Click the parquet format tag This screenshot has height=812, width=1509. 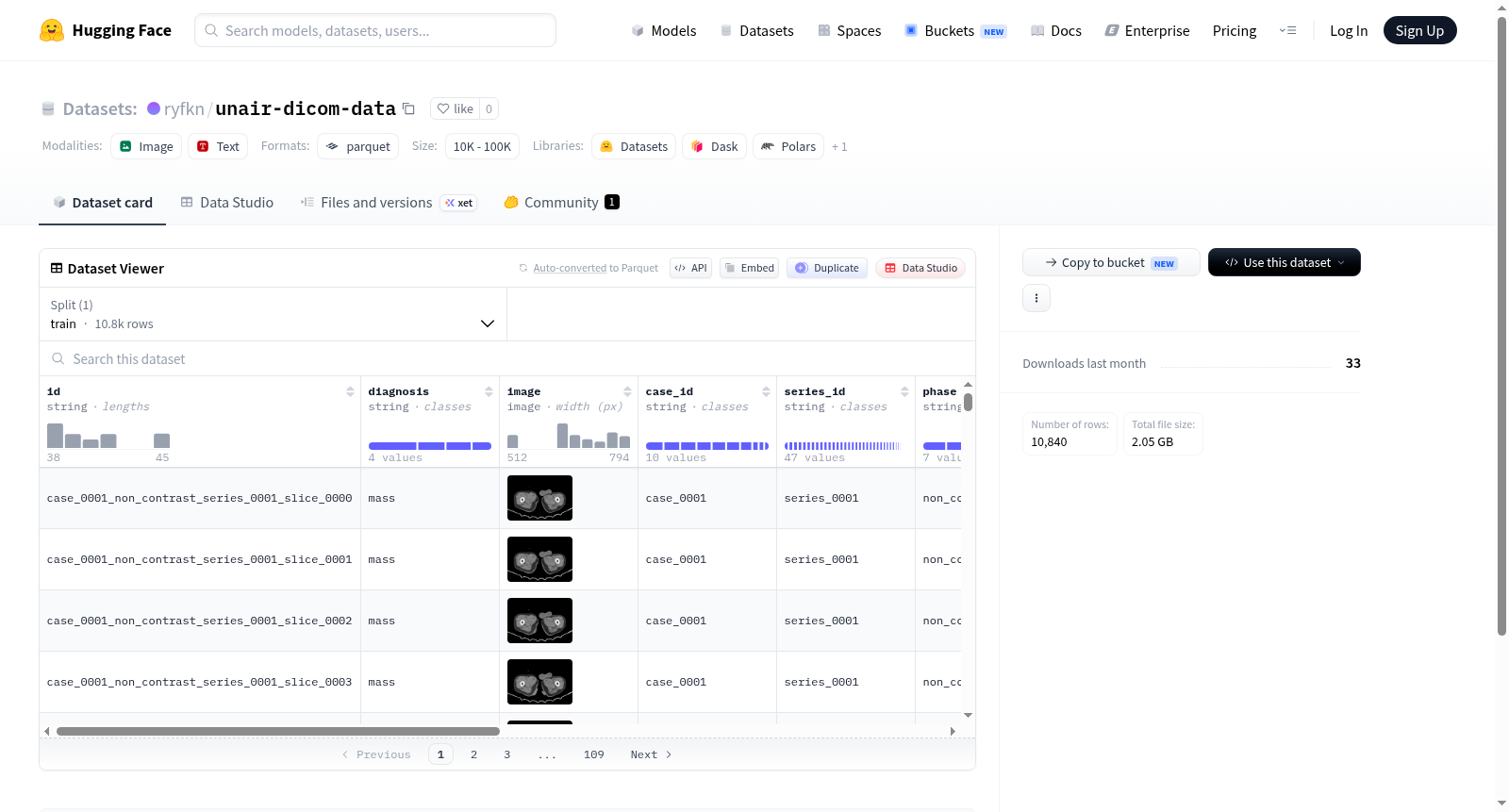coord(357,146)
